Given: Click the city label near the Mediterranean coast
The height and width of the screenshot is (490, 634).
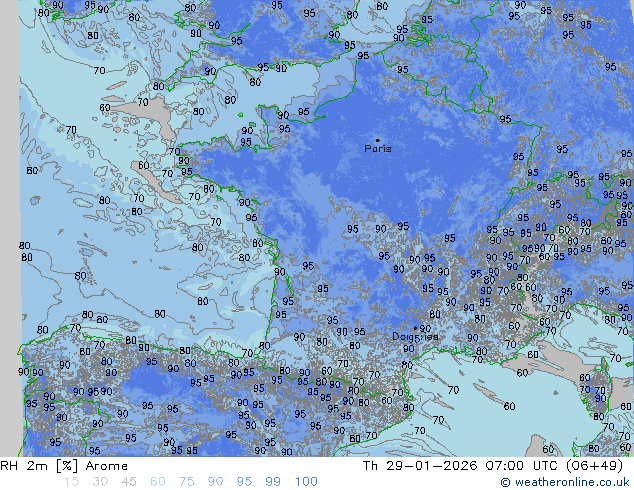Looking at the screenshot, I should click(x=415, y=336).
